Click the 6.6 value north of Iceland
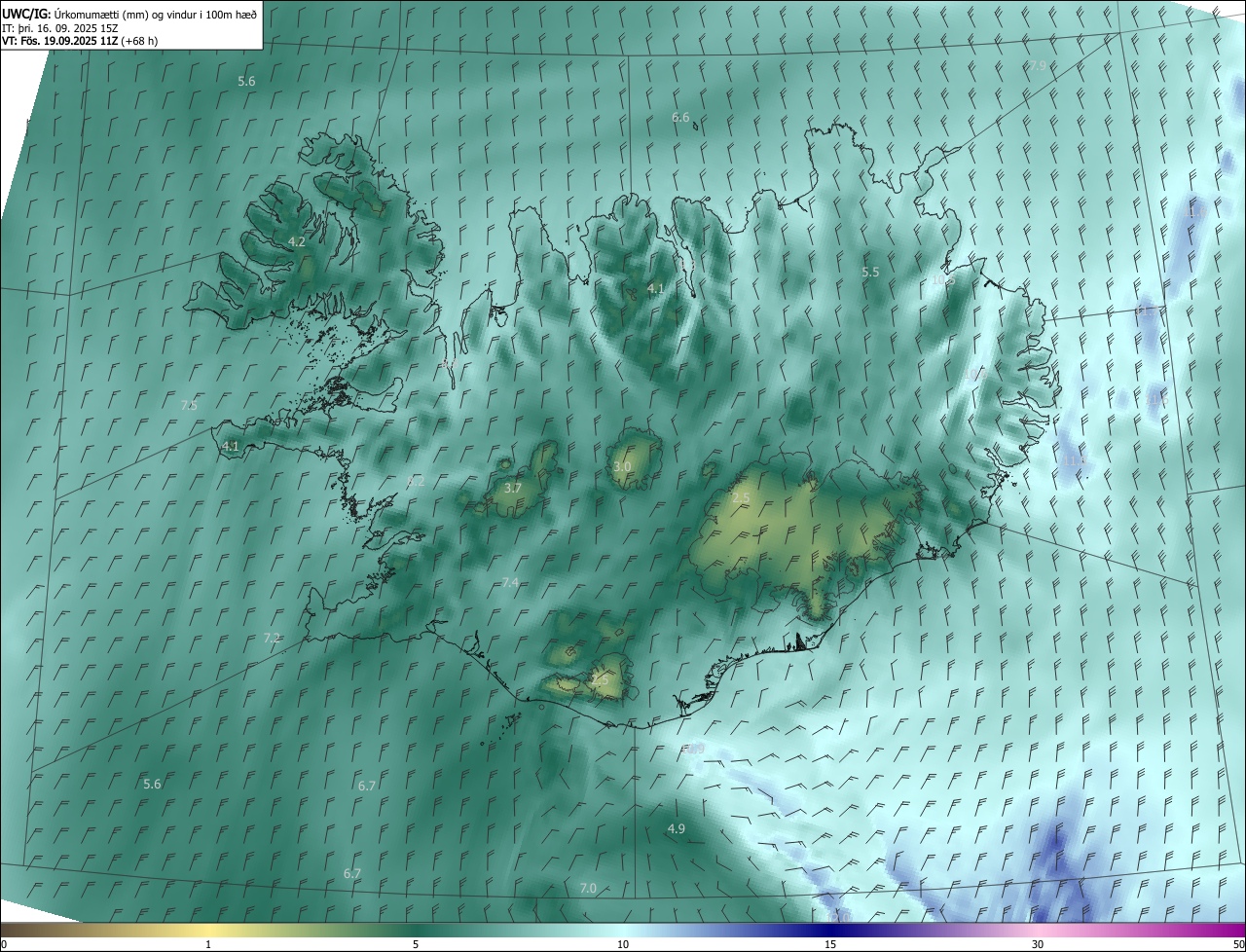 [x=680, y=118]
